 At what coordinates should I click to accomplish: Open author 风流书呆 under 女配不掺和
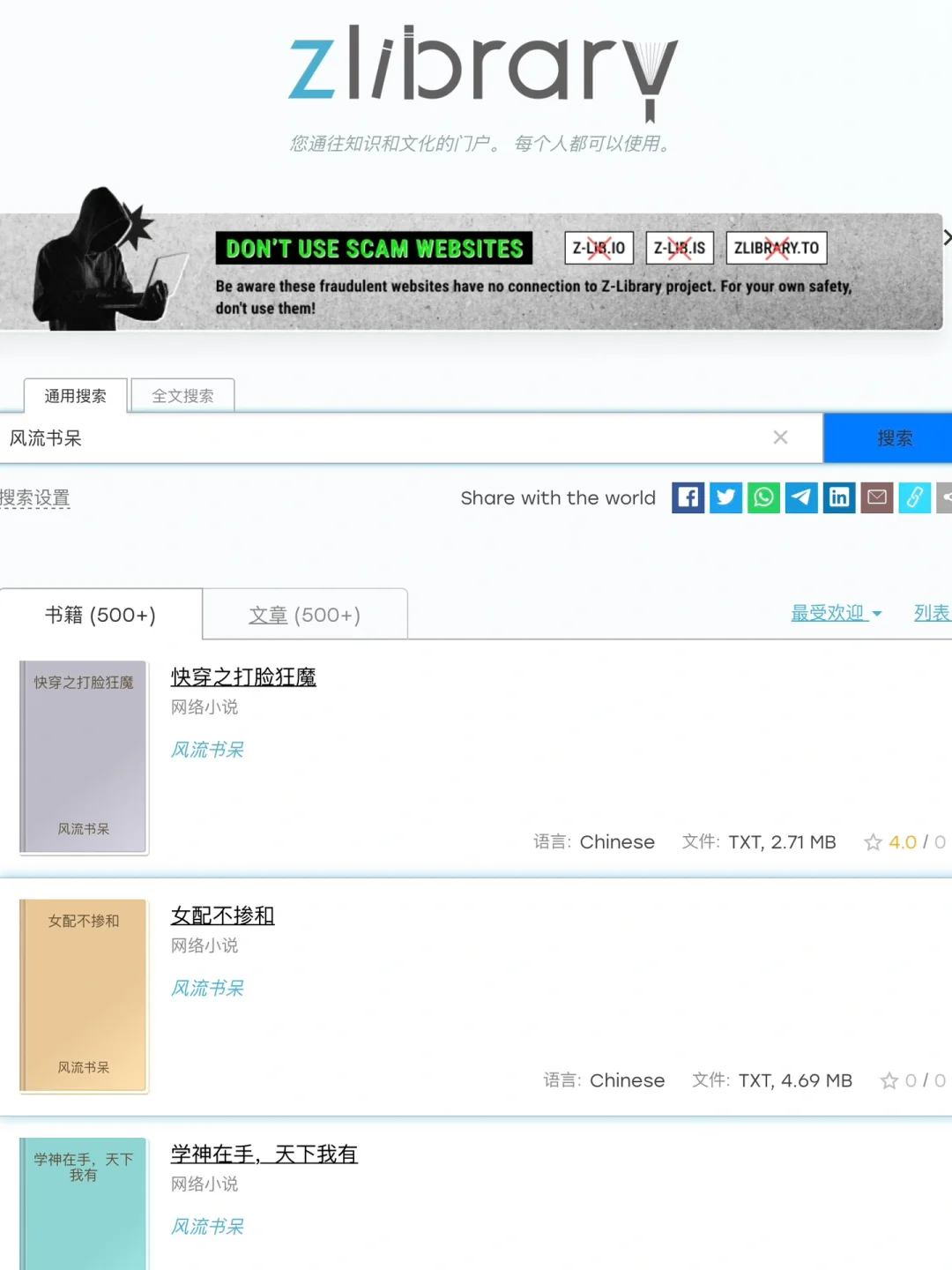207,988
